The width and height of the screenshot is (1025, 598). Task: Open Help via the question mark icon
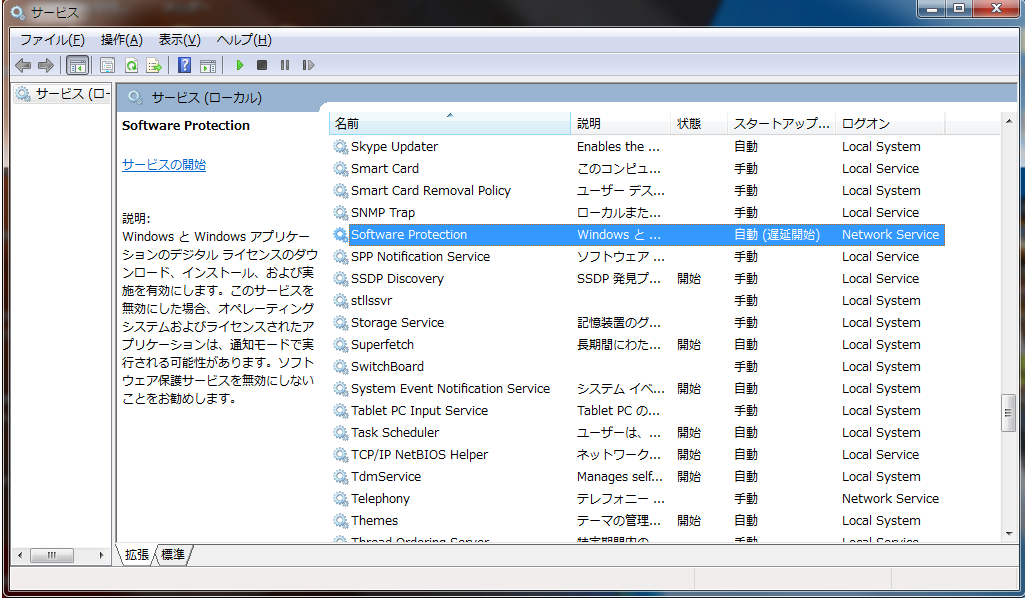tap(184, 65)
